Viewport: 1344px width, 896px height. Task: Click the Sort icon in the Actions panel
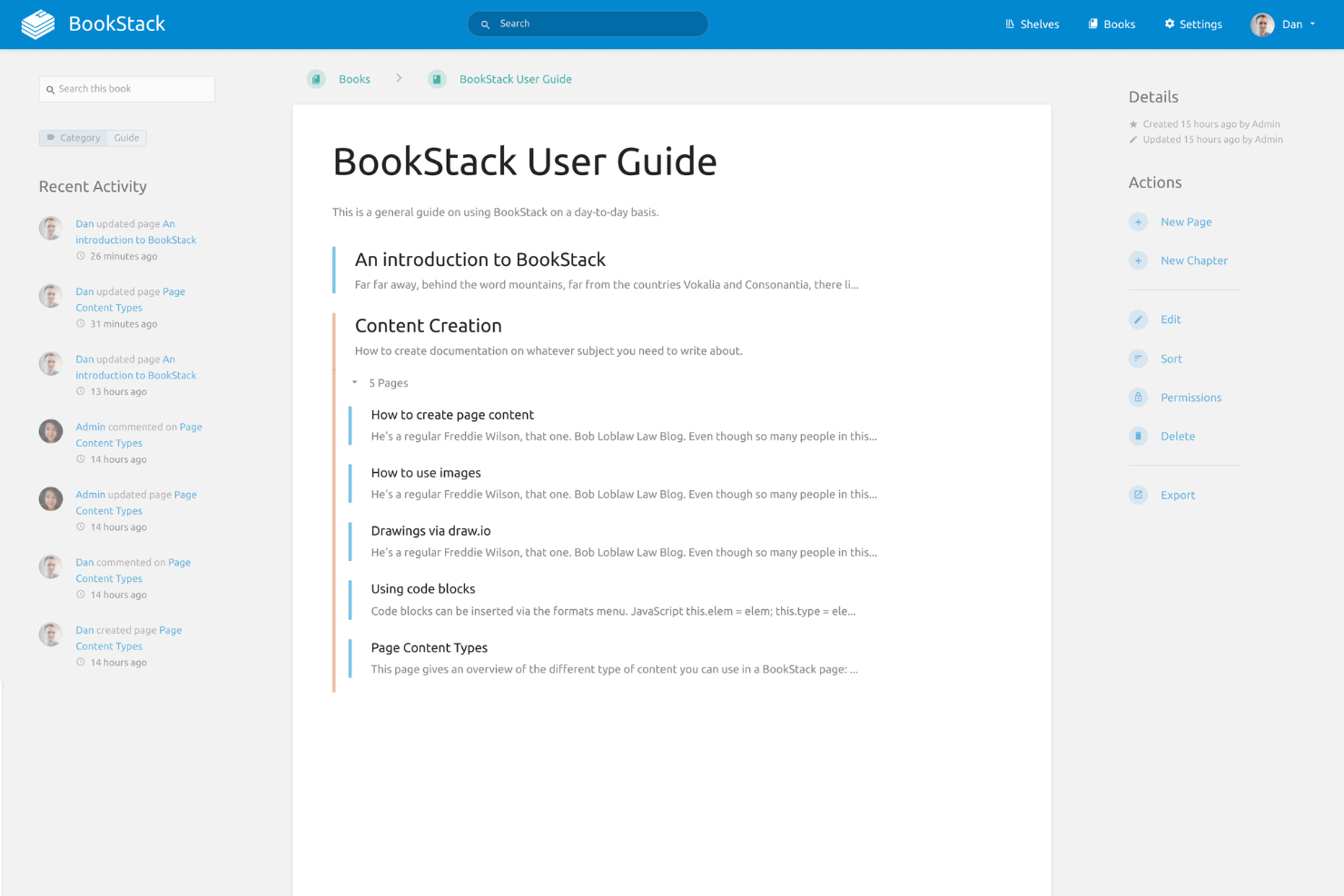pos(1138,359)
